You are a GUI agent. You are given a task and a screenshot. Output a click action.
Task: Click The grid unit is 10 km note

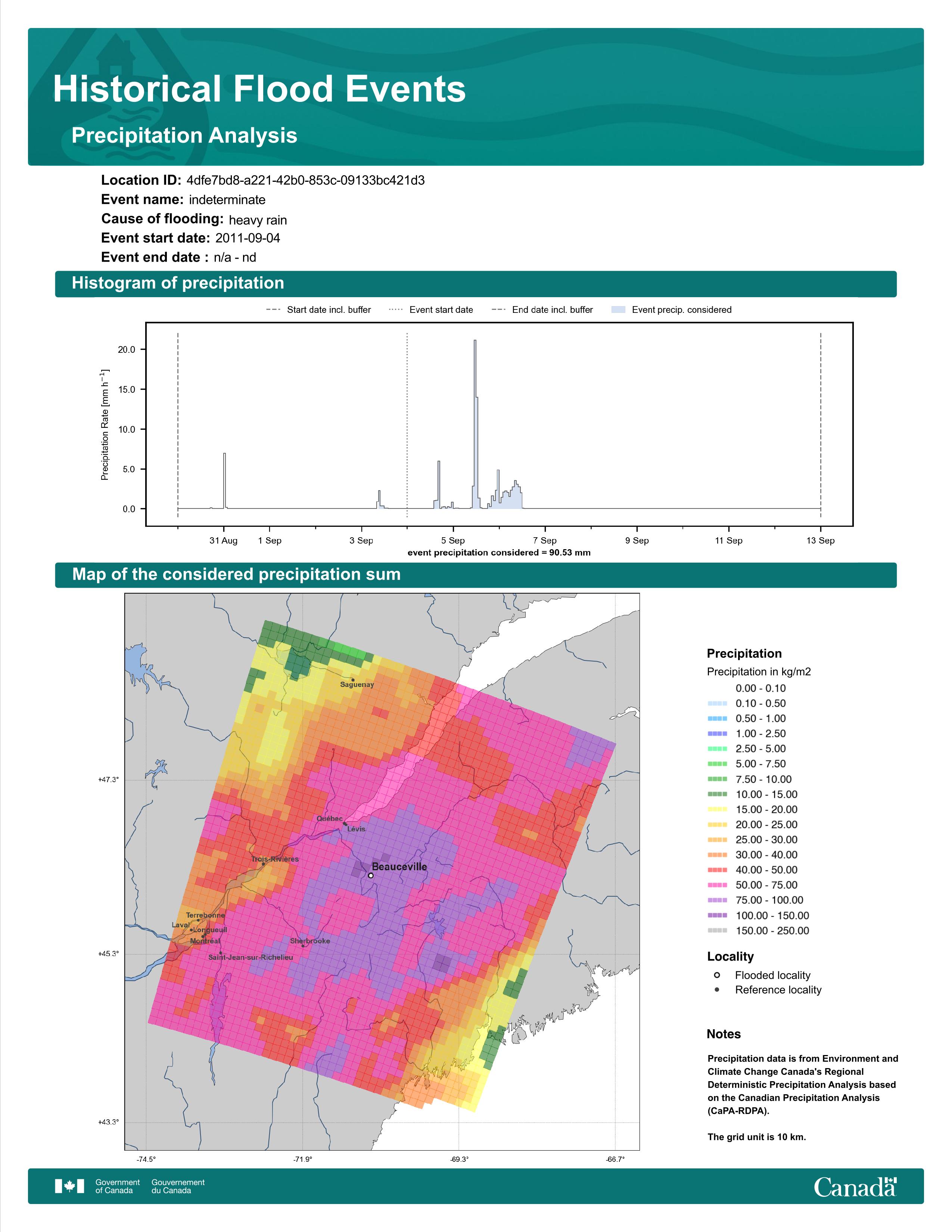coord(757,1137)
